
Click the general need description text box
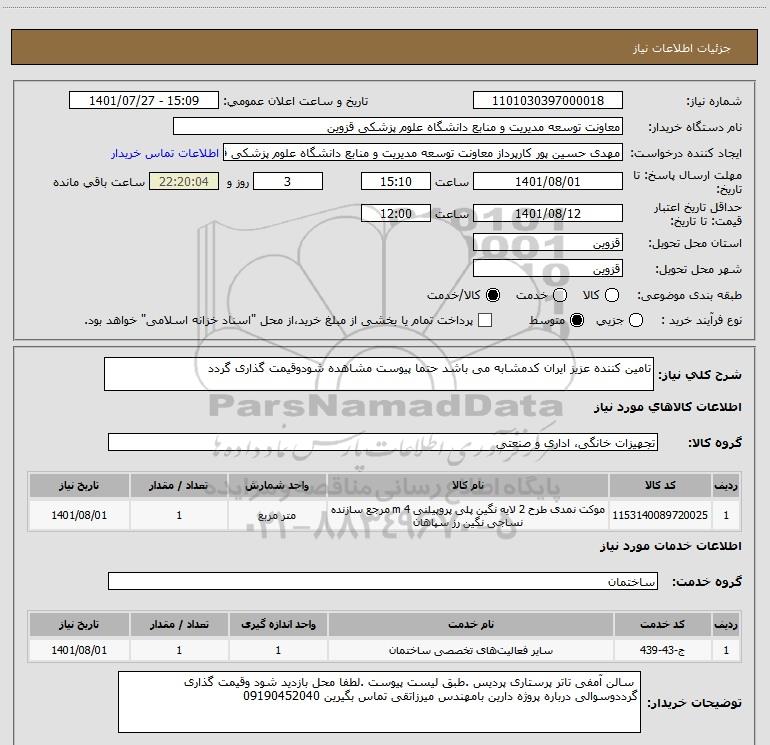[x=379, y=374]
